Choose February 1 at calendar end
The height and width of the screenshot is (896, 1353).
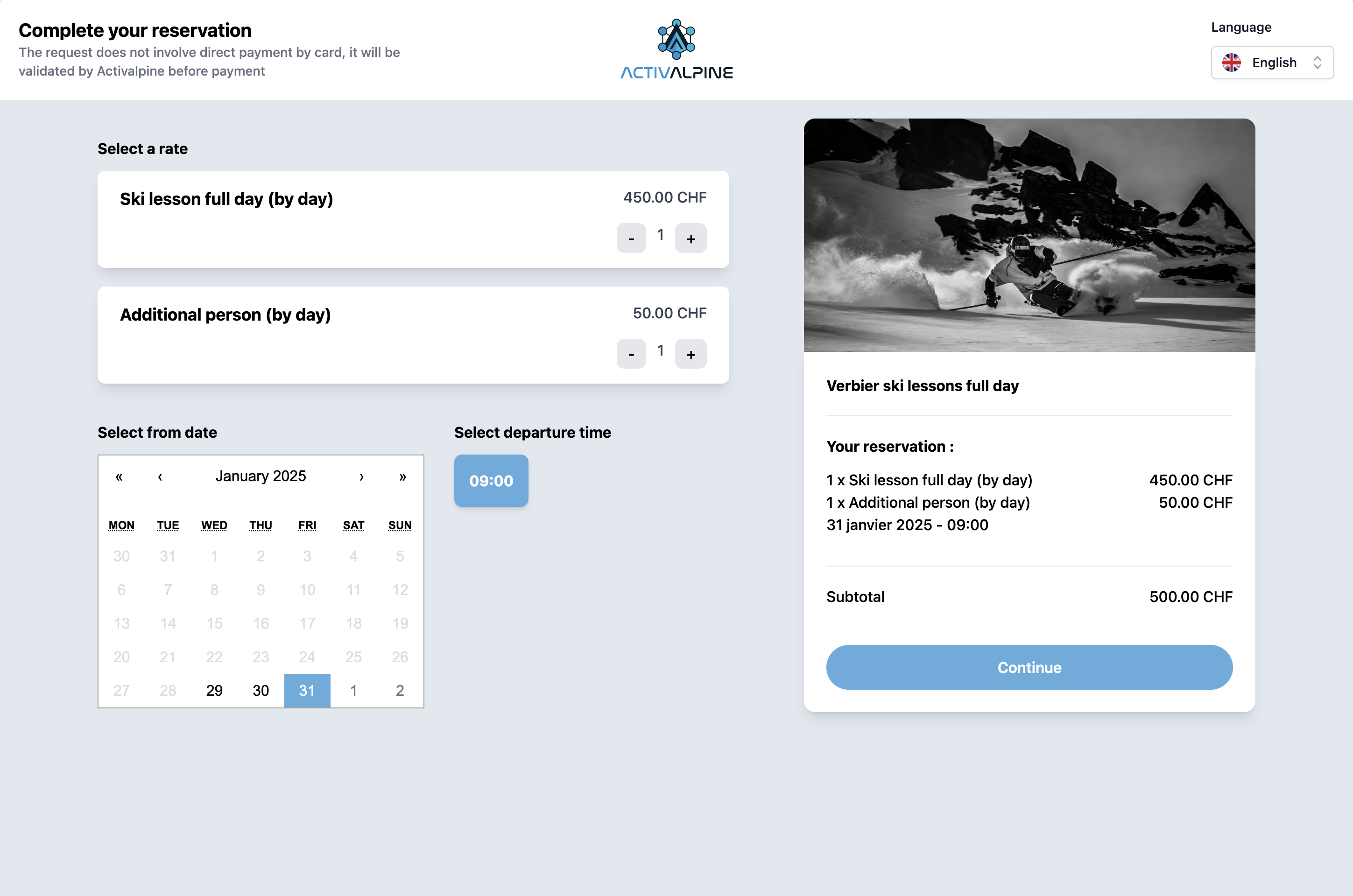click(x=353, y=690)
